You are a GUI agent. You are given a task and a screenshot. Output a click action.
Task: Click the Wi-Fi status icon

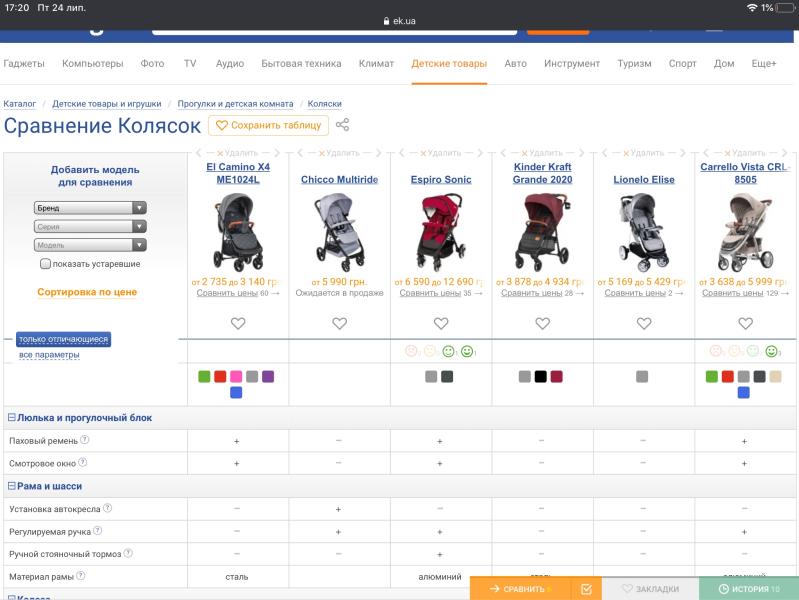pos(752,8)
